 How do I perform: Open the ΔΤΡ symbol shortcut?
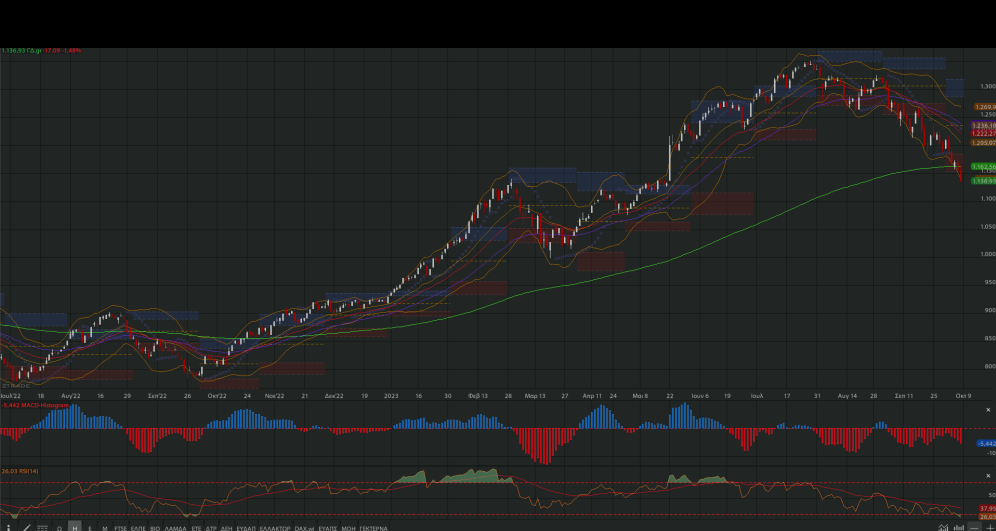tap(211, 528)
